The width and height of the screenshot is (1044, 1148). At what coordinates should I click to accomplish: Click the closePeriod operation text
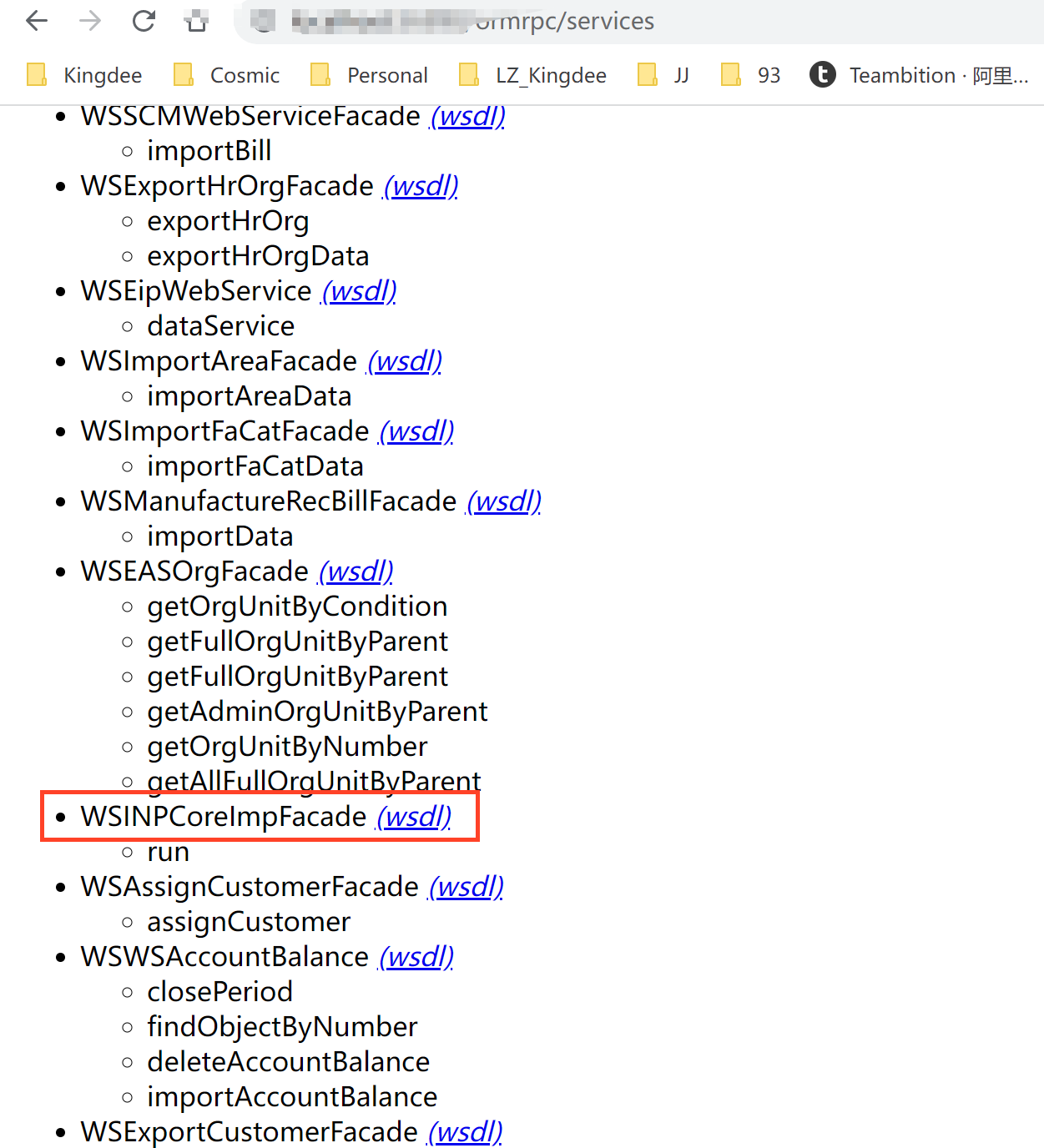(x=220, y=992)
